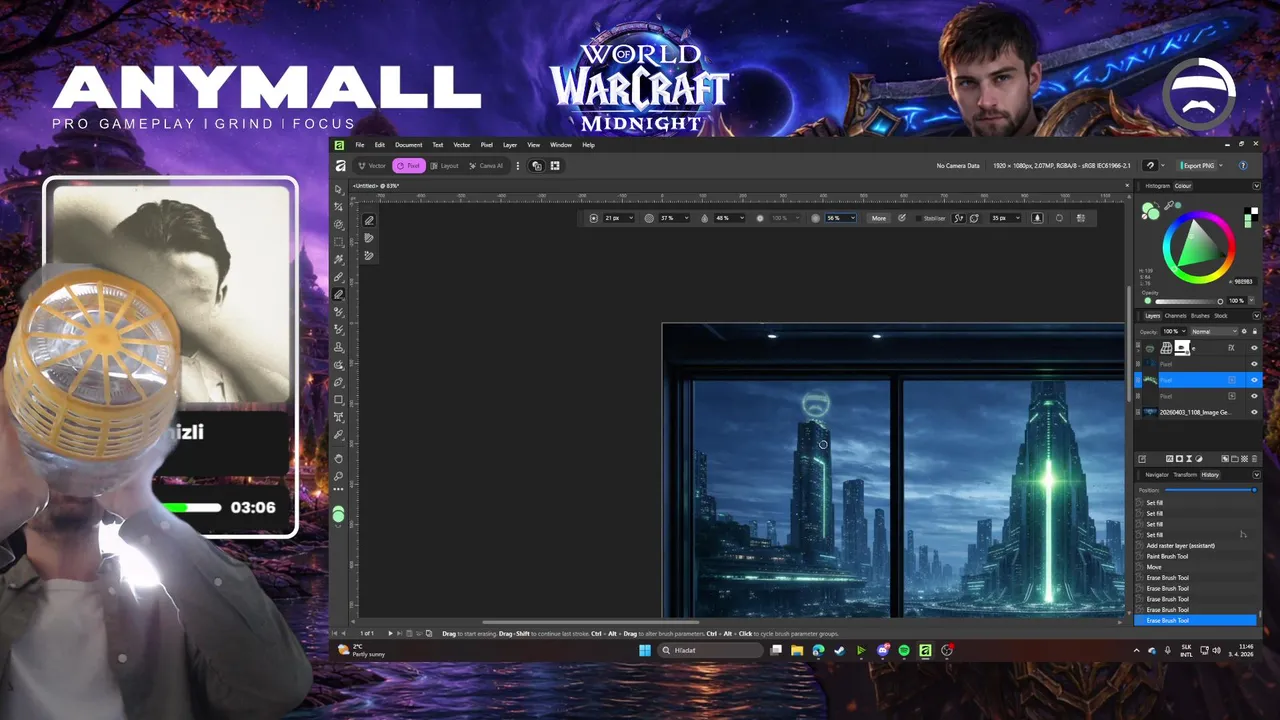
Task: Toggle the symmetry button in the context bar
Action: click(x=1060, y=218)
